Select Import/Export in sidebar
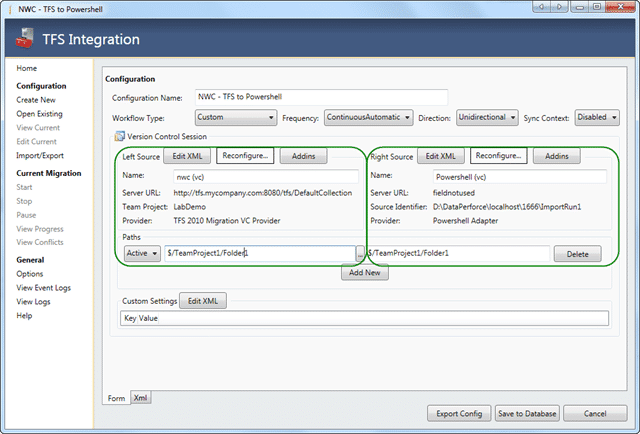 point(40,156)
